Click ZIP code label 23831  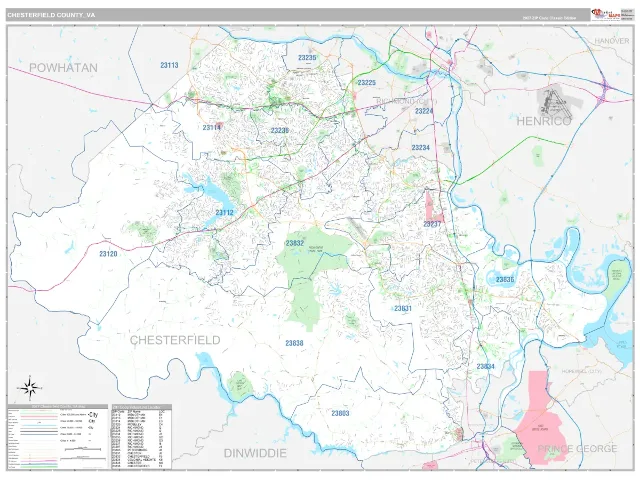pyautogui.click(x=403, y=309)
